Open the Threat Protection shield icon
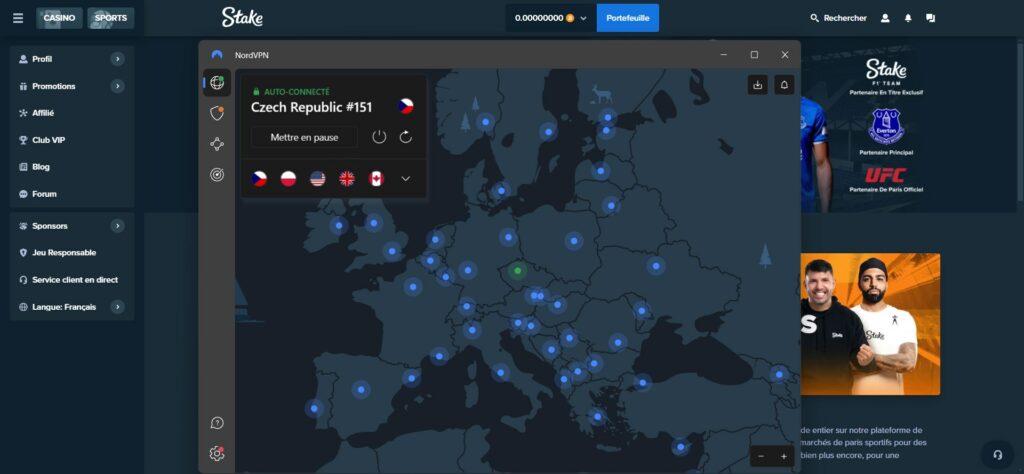Screen dimensions: 1024x474 (x=217, y=114)
